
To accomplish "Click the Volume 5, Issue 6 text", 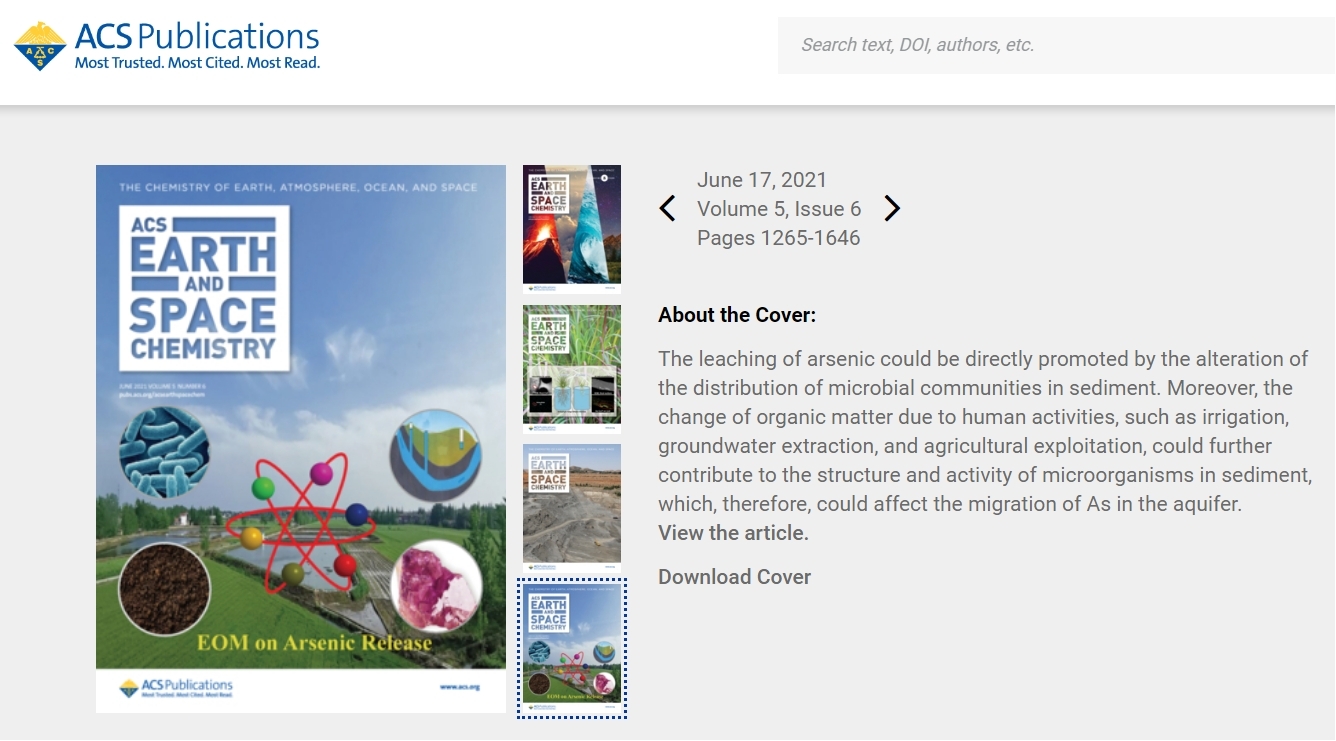I will point(778,209).
